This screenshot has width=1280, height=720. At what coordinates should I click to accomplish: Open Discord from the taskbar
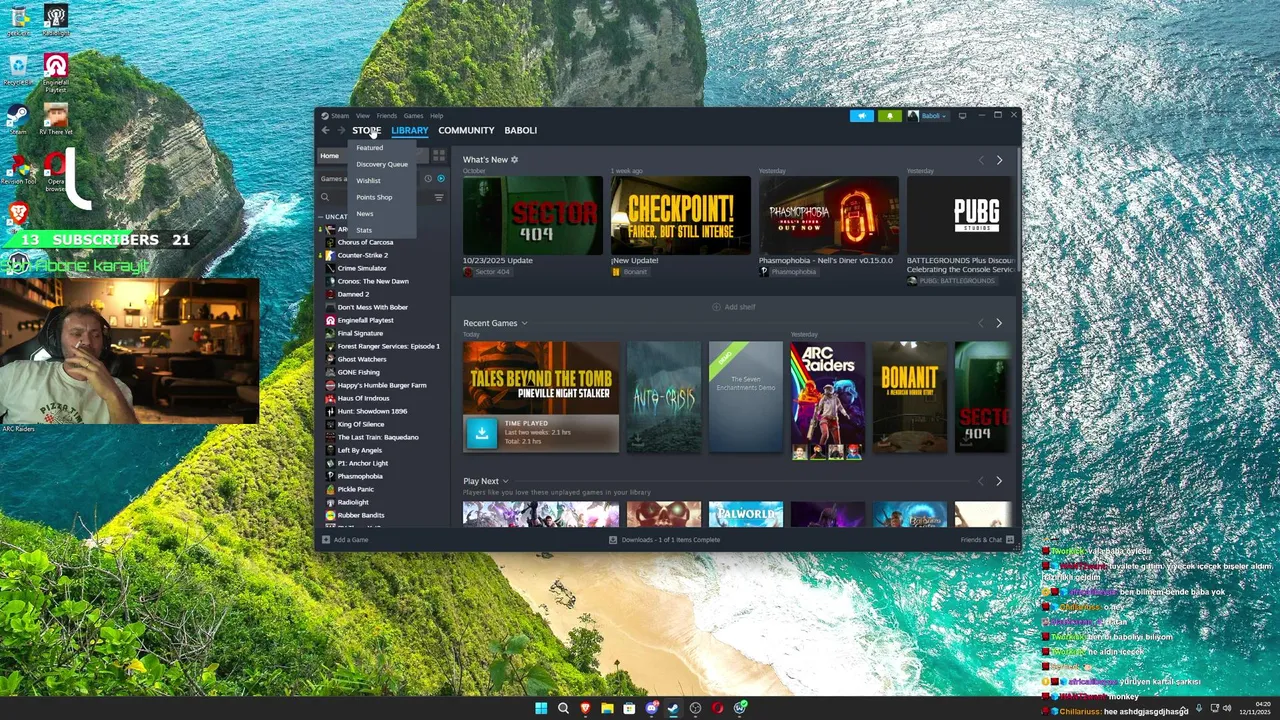(651, 708)
